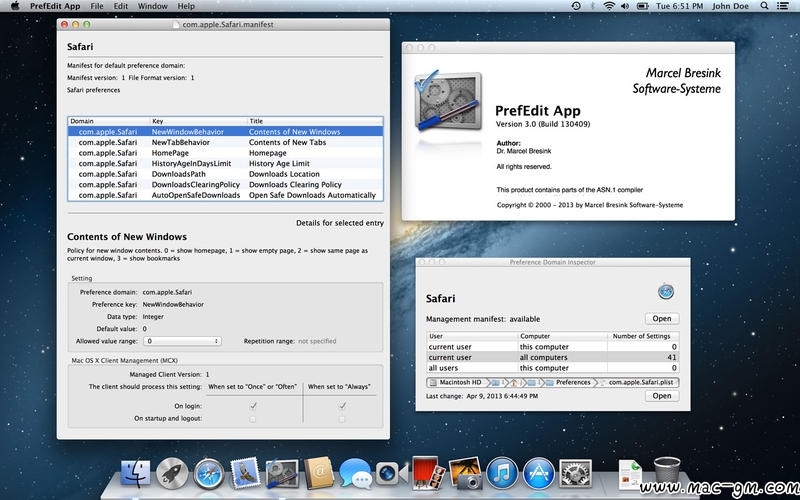Image resolution: width=800 pixels, height=500 pixels.
Task: Open the Window menu
Action: point(153,6)
